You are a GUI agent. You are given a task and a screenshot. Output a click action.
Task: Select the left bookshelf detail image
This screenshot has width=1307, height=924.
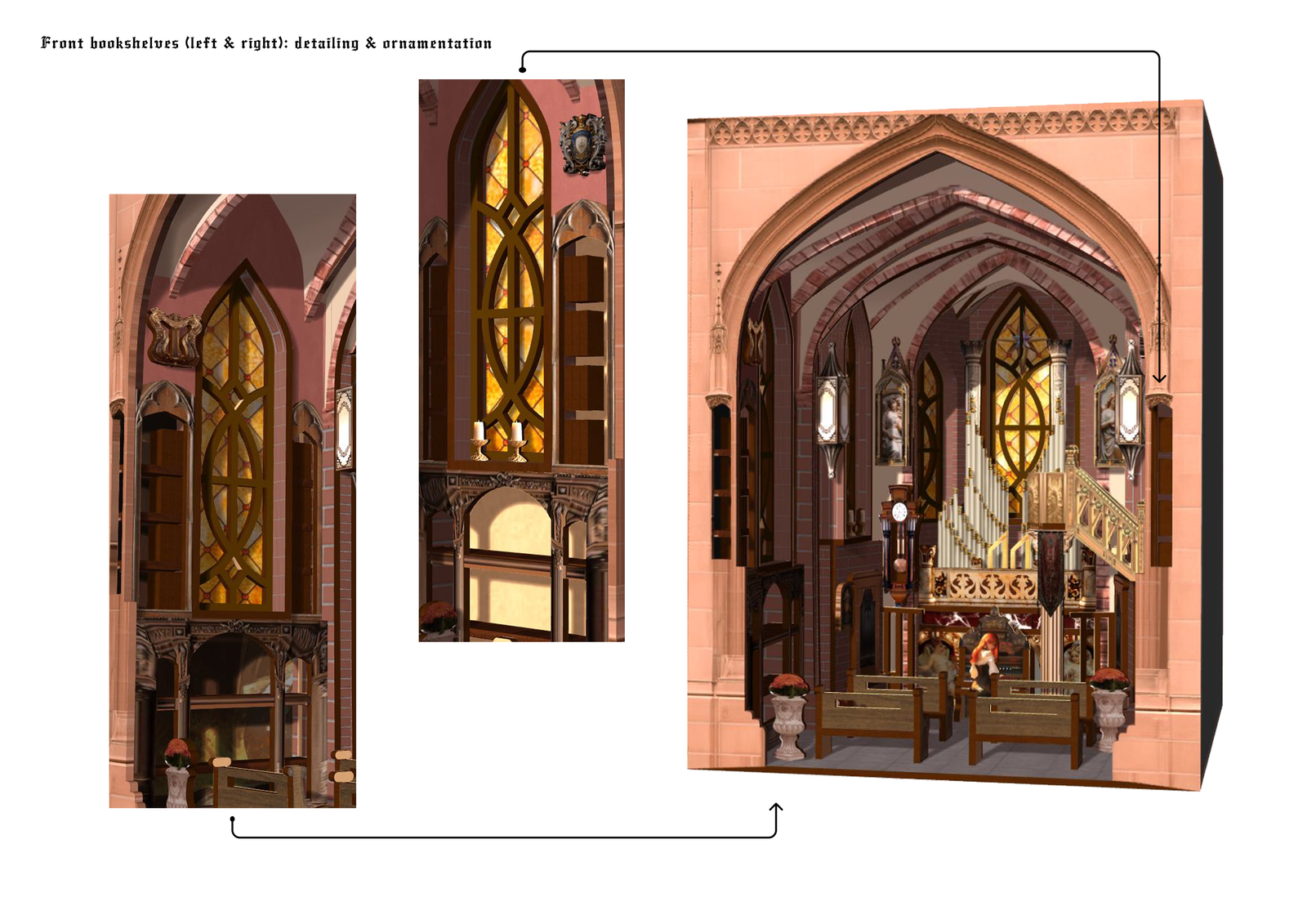tap(233, 500)
